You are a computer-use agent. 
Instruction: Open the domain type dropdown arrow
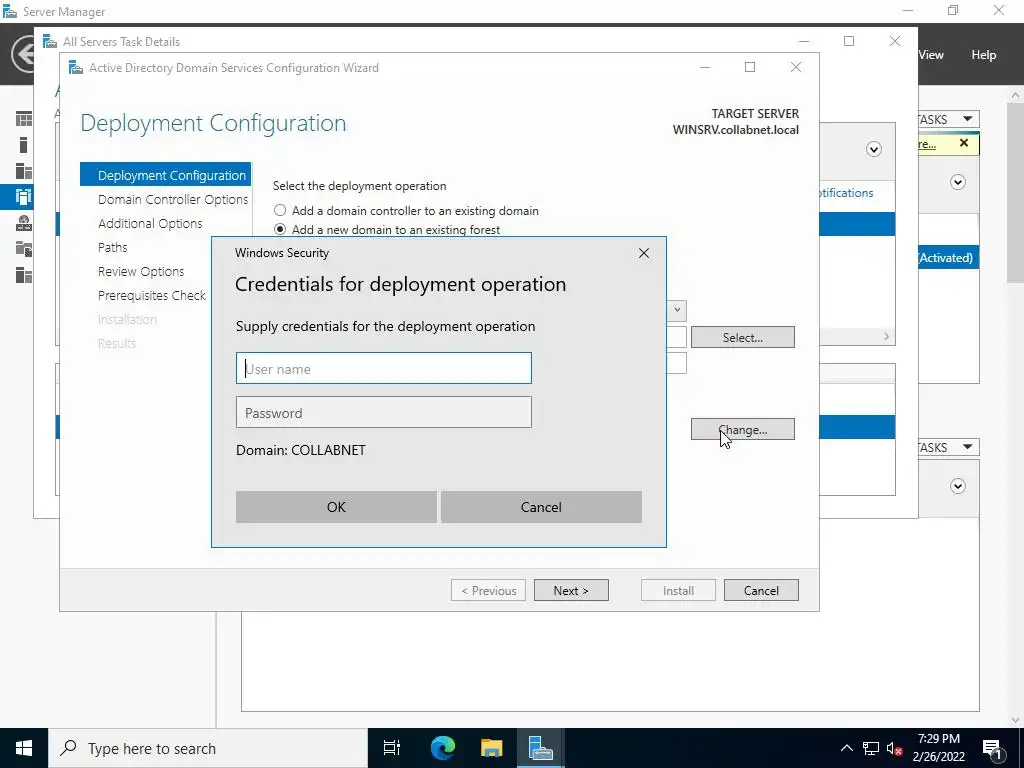(x=677, y=310)
